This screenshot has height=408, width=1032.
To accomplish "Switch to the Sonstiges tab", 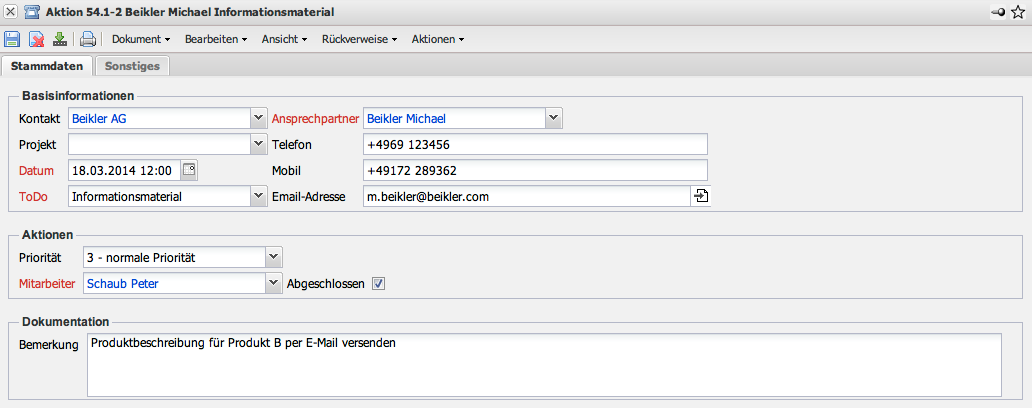I will click(x=132, y=66).
